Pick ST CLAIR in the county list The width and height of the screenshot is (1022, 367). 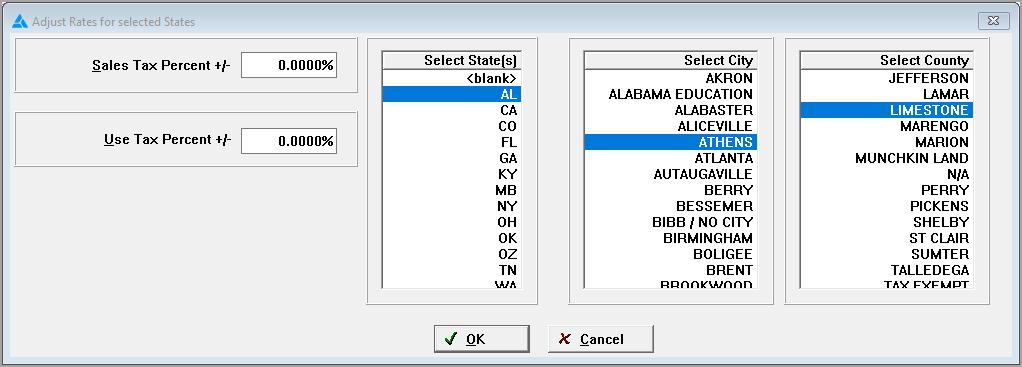(x=886, y=238)
